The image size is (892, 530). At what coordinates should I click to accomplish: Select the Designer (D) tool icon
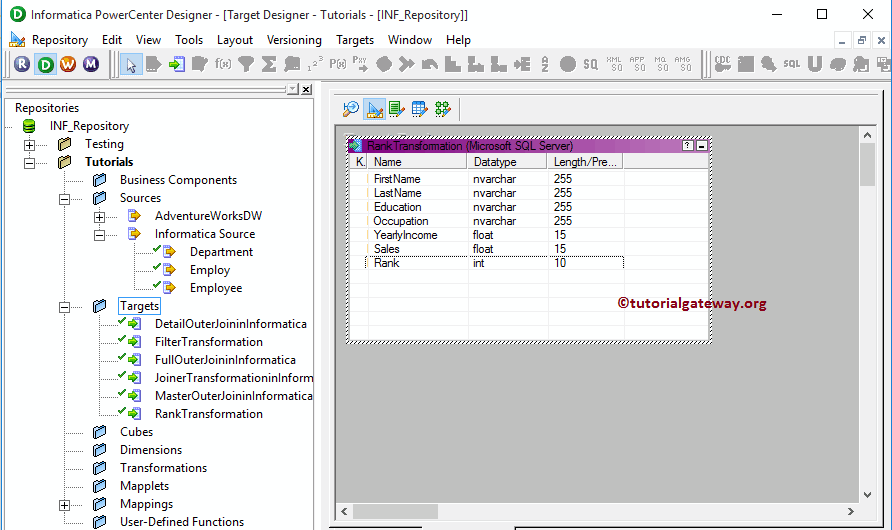(45, 64)
